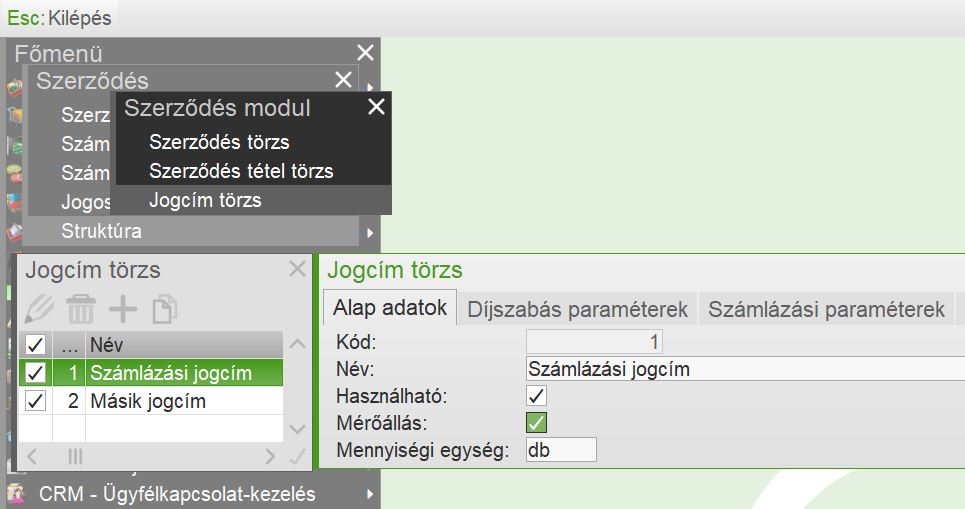Click the Kód input field
Viewport: 965px width, 509px height.
(594, 342)
